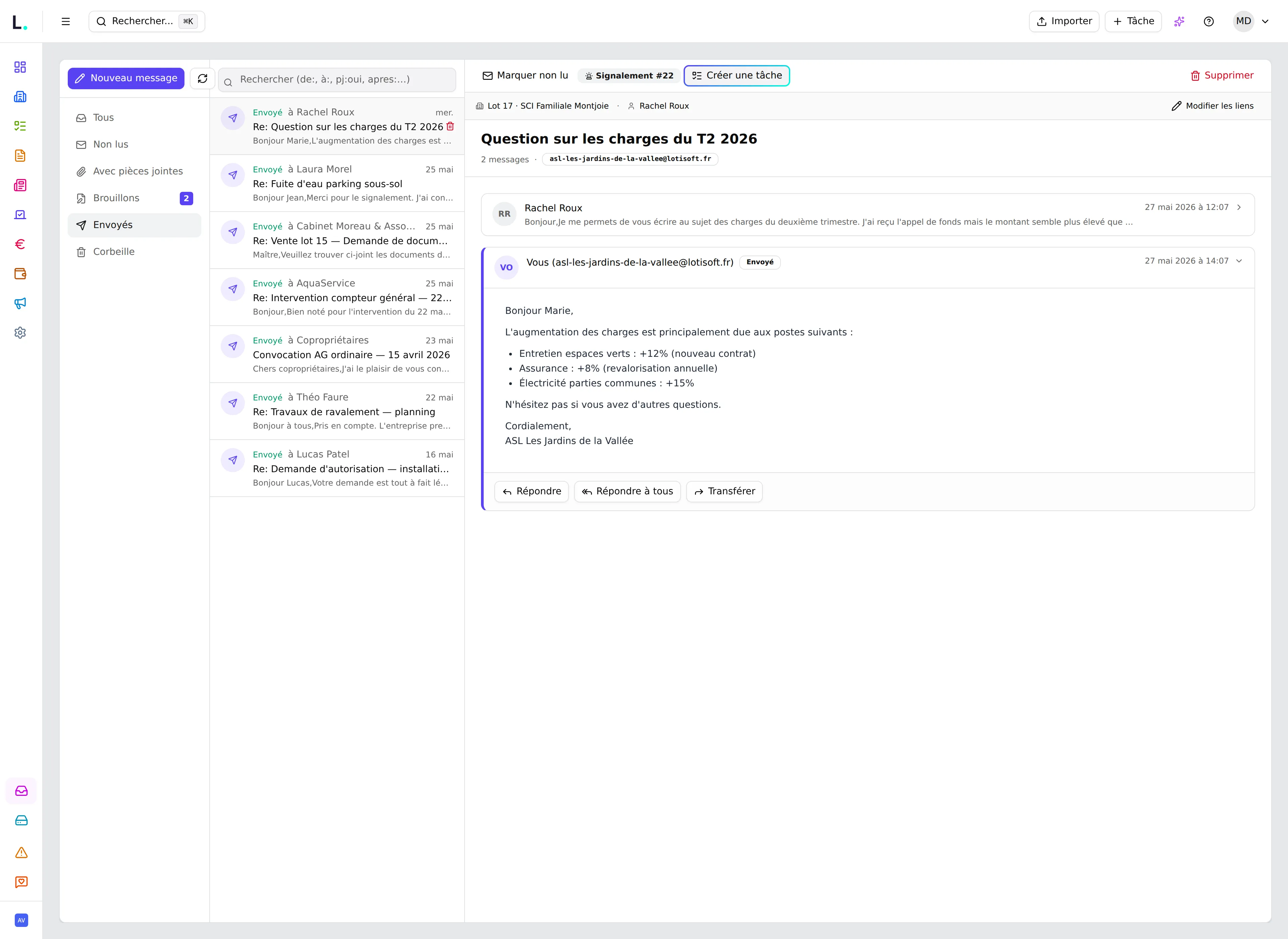Viewport: 1288px width, 939px height.
Task: Open Convocation AG ordinaire message
Action: click(337, 354)
